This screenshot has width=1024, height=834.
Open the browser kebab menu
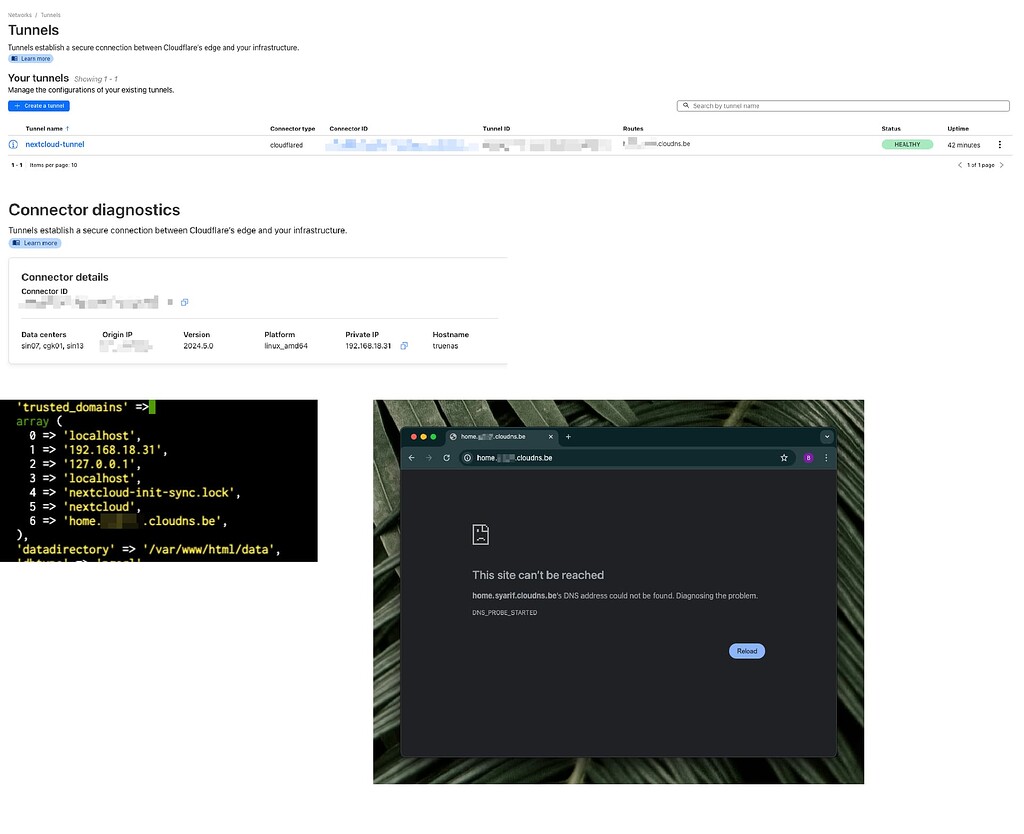(x=826, y=458)
